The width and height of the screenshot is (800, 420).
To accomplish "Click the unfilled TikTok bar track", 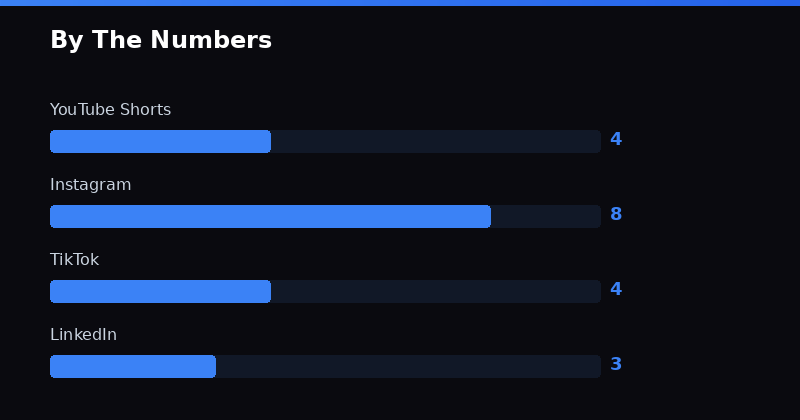I will tap(435, 291).
